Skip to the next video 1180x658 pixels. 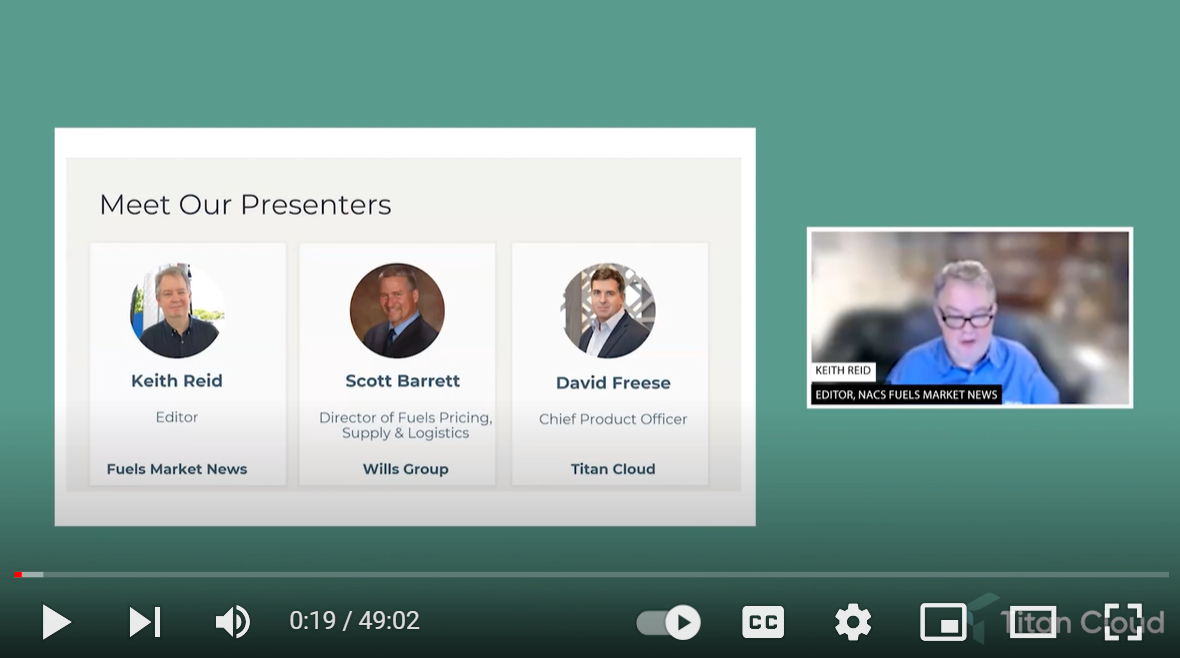pyautogui.click(x=144, y=622)
